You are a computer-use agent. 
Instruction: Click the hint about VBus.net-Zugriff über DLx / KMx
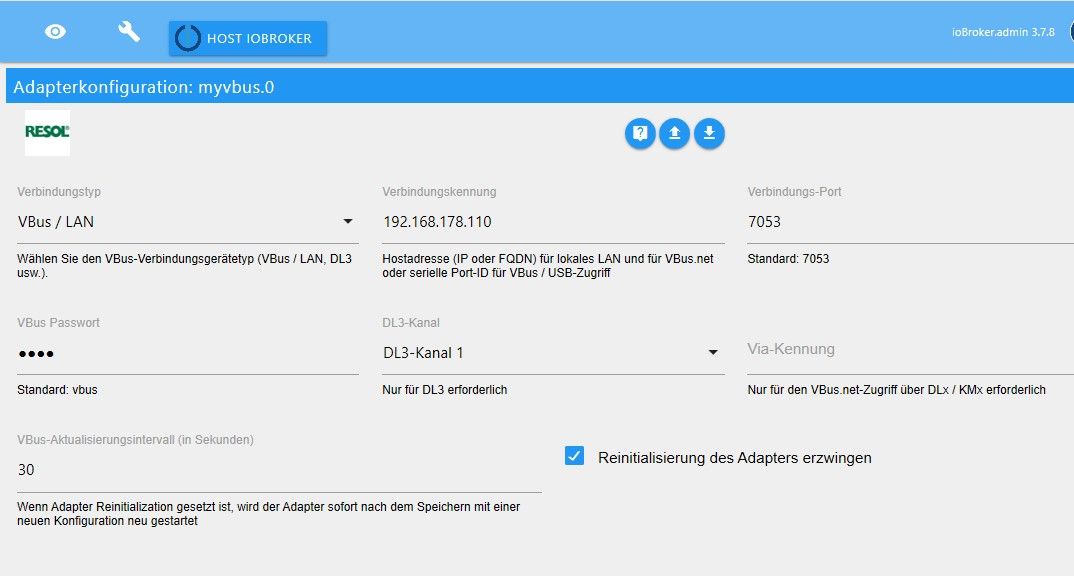[896, 390]
